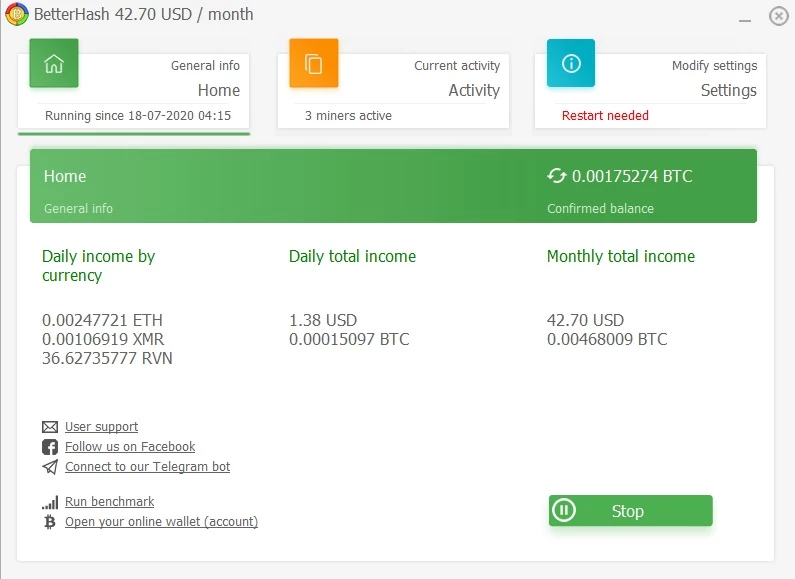Screen dimensions: 795x579
Task: Open your online wallet account link
Action: click(161, 522)
